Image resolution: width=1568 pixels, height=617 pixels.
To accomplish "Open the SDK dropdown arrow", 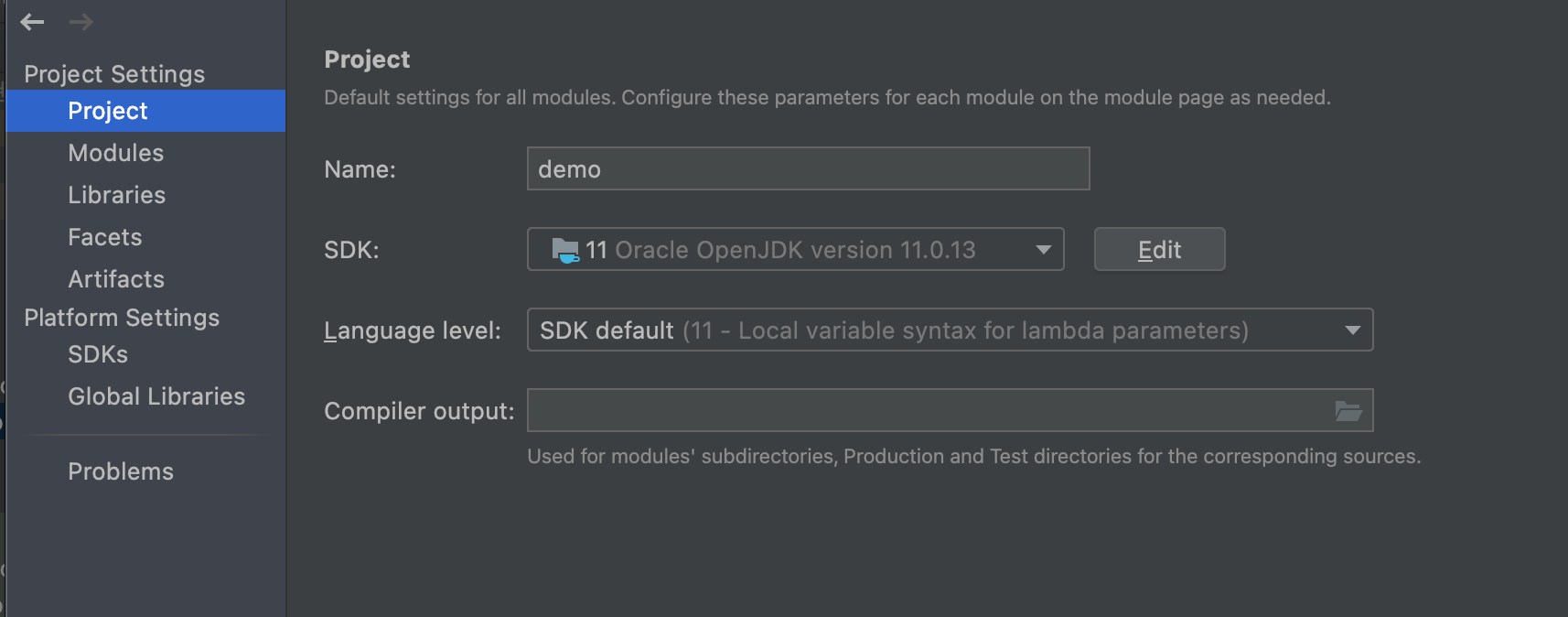I will click(x=1043, y=250).
